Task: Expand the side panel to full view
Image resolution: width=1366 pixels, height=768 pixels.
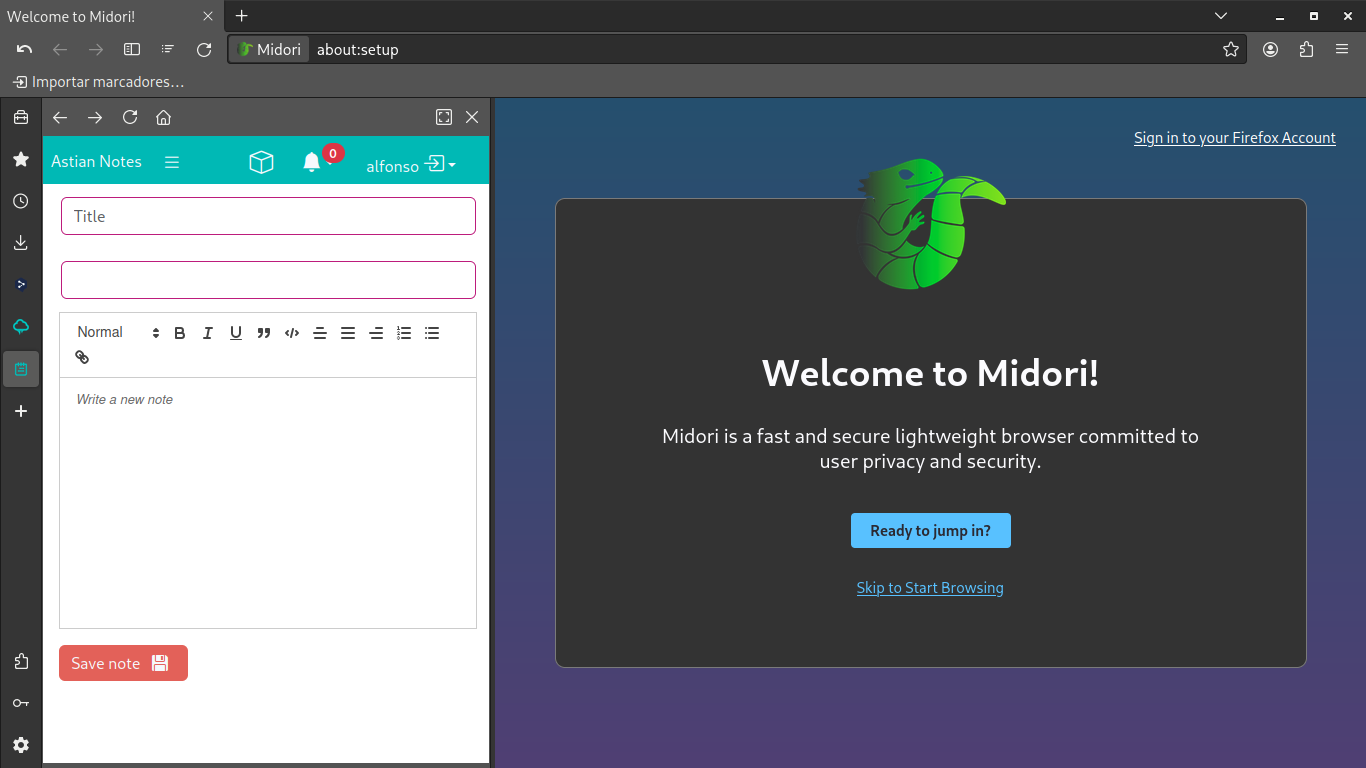Action: click(x=444, y=117)
